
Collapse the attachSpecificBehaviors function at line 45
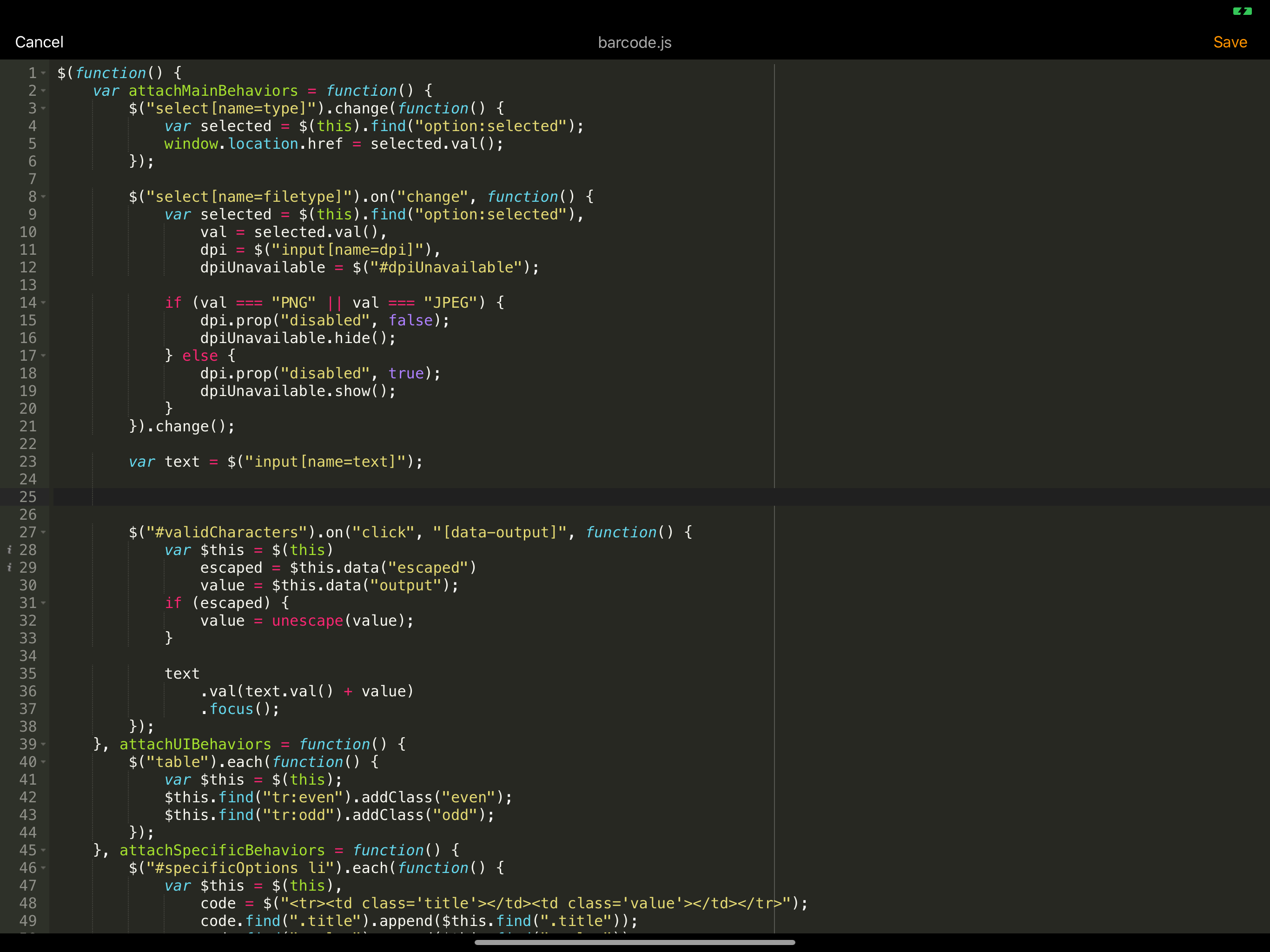pyautogui.click(x=44, y=850)
